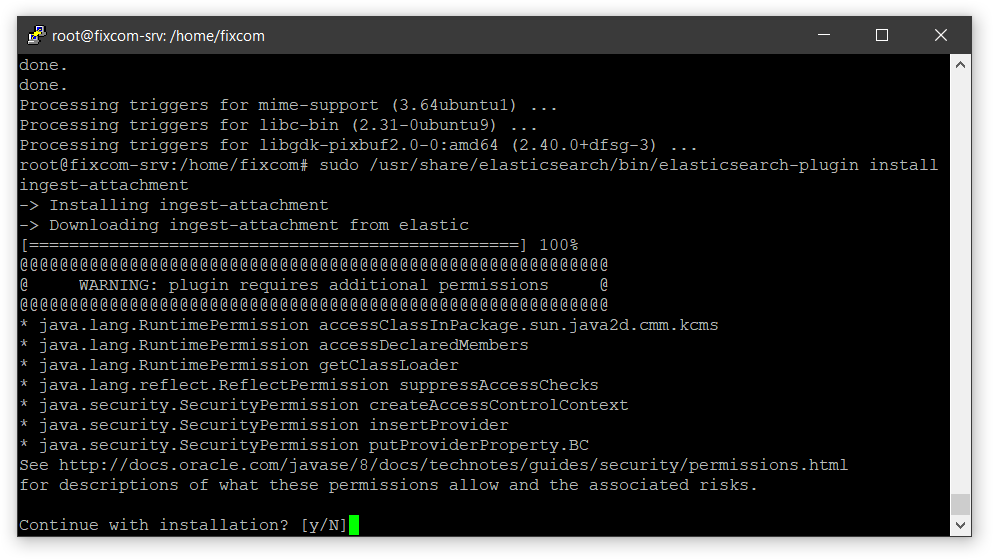Click the 'WARNING: plugin requires additional permissions' line
Viewport: 993px width, 559px height.
click(313, 286)
